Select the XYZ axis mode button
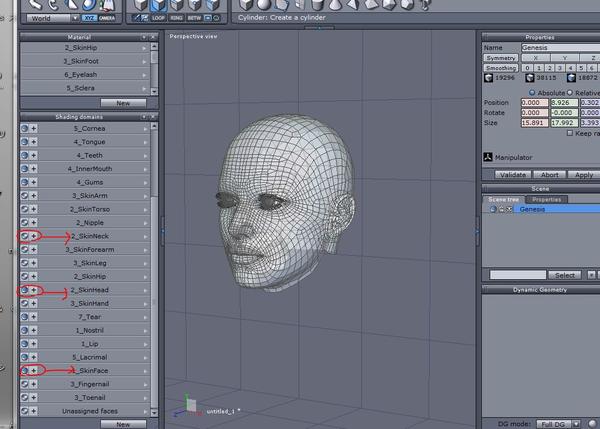 88,17
